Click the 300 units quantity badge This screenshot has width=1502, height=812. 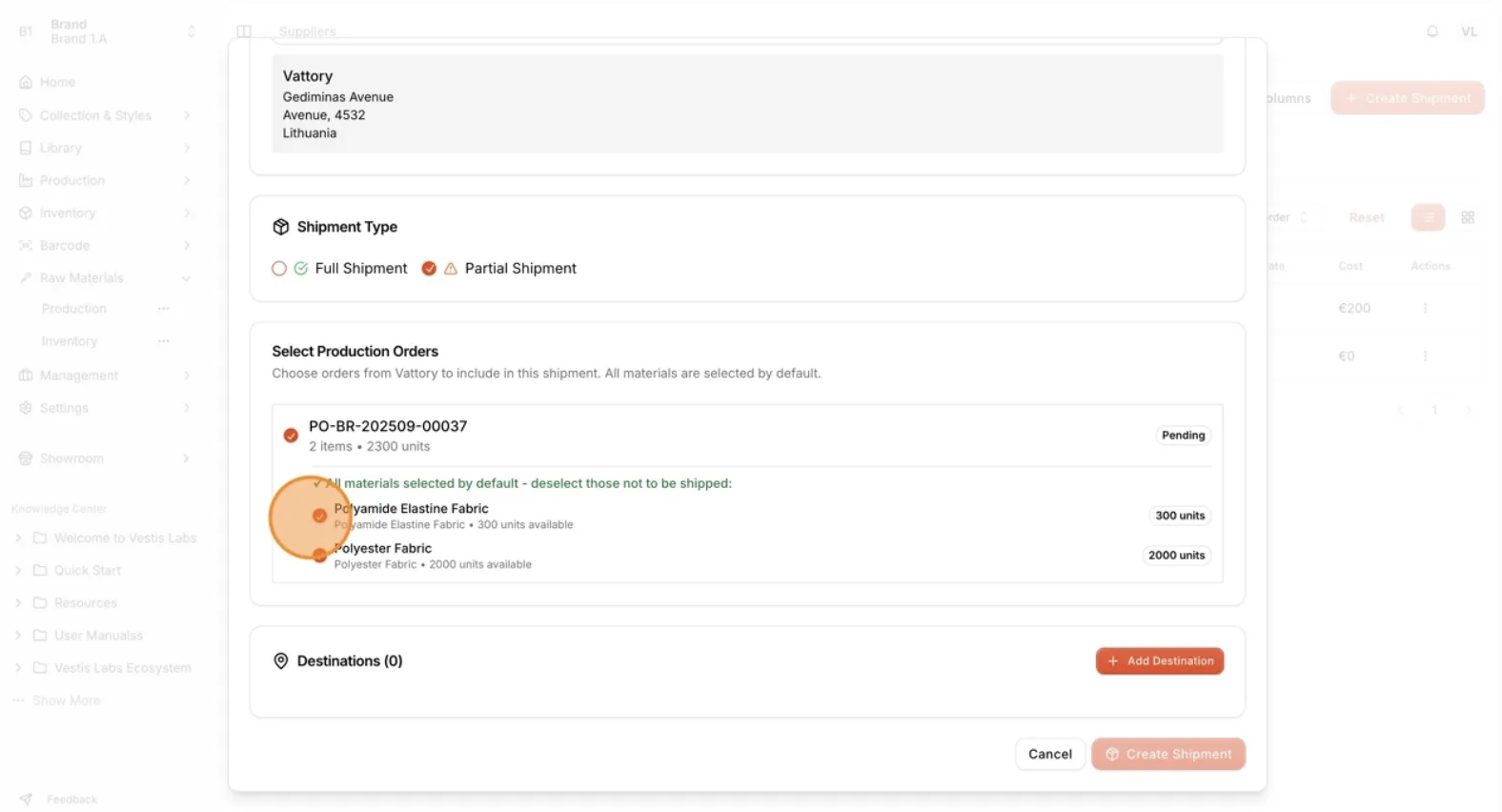1180,516
